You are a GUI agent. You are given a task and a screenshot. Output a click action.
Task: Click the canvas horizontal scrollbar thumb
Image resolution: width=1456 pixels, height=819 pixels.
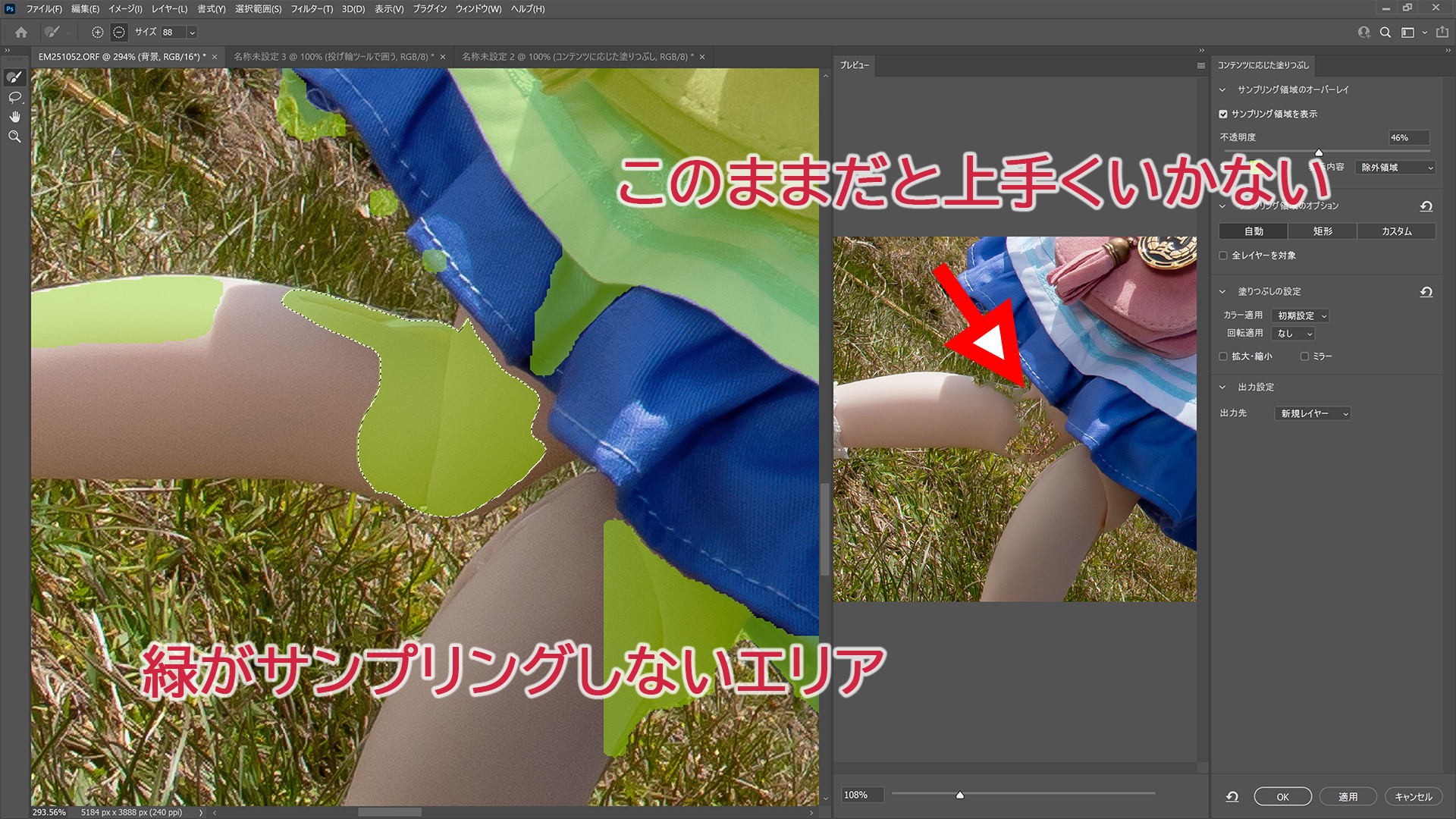(390, 812)
